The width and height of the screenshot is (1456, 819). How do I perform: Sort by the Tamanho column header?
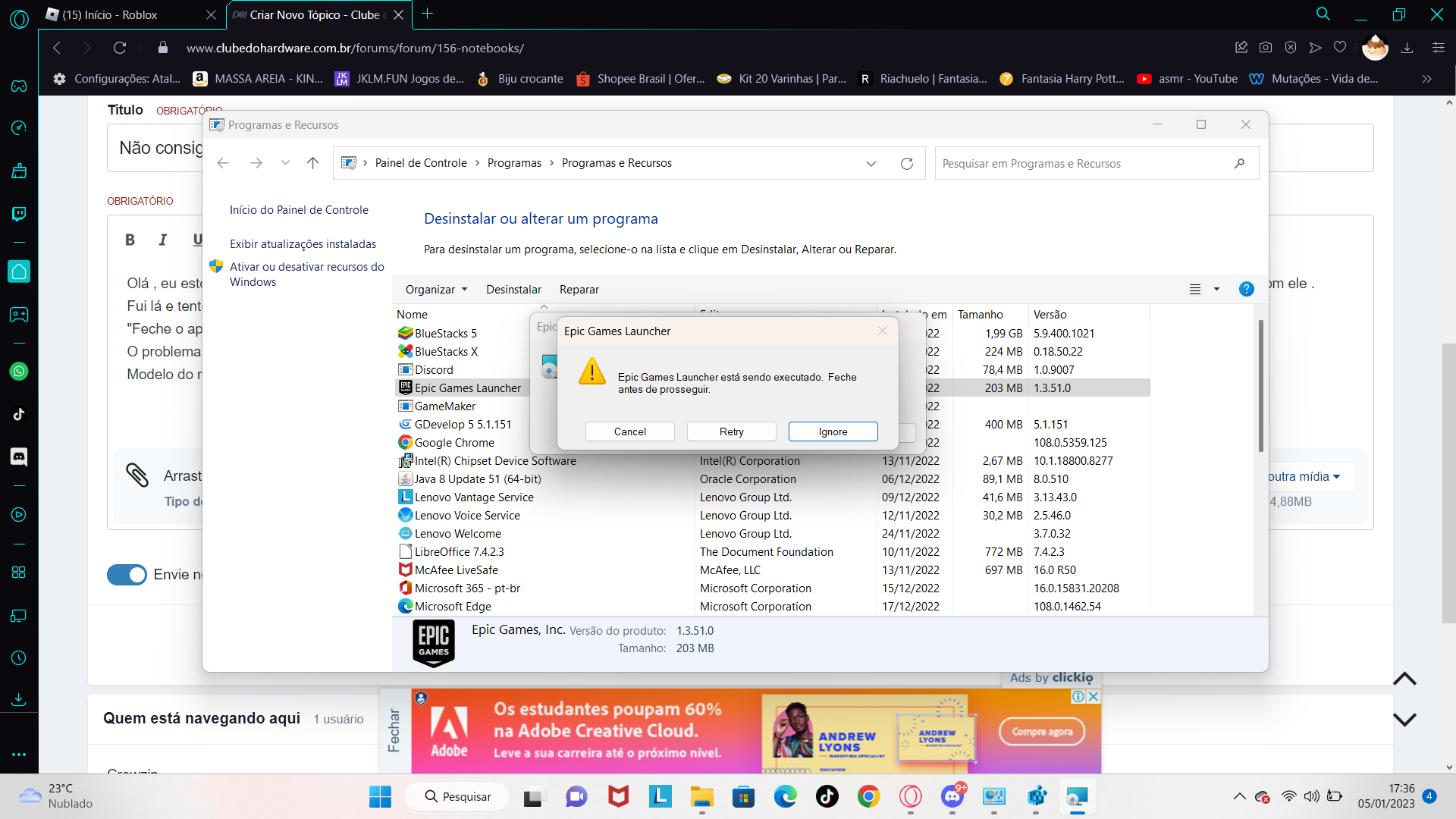click(990, 315)
